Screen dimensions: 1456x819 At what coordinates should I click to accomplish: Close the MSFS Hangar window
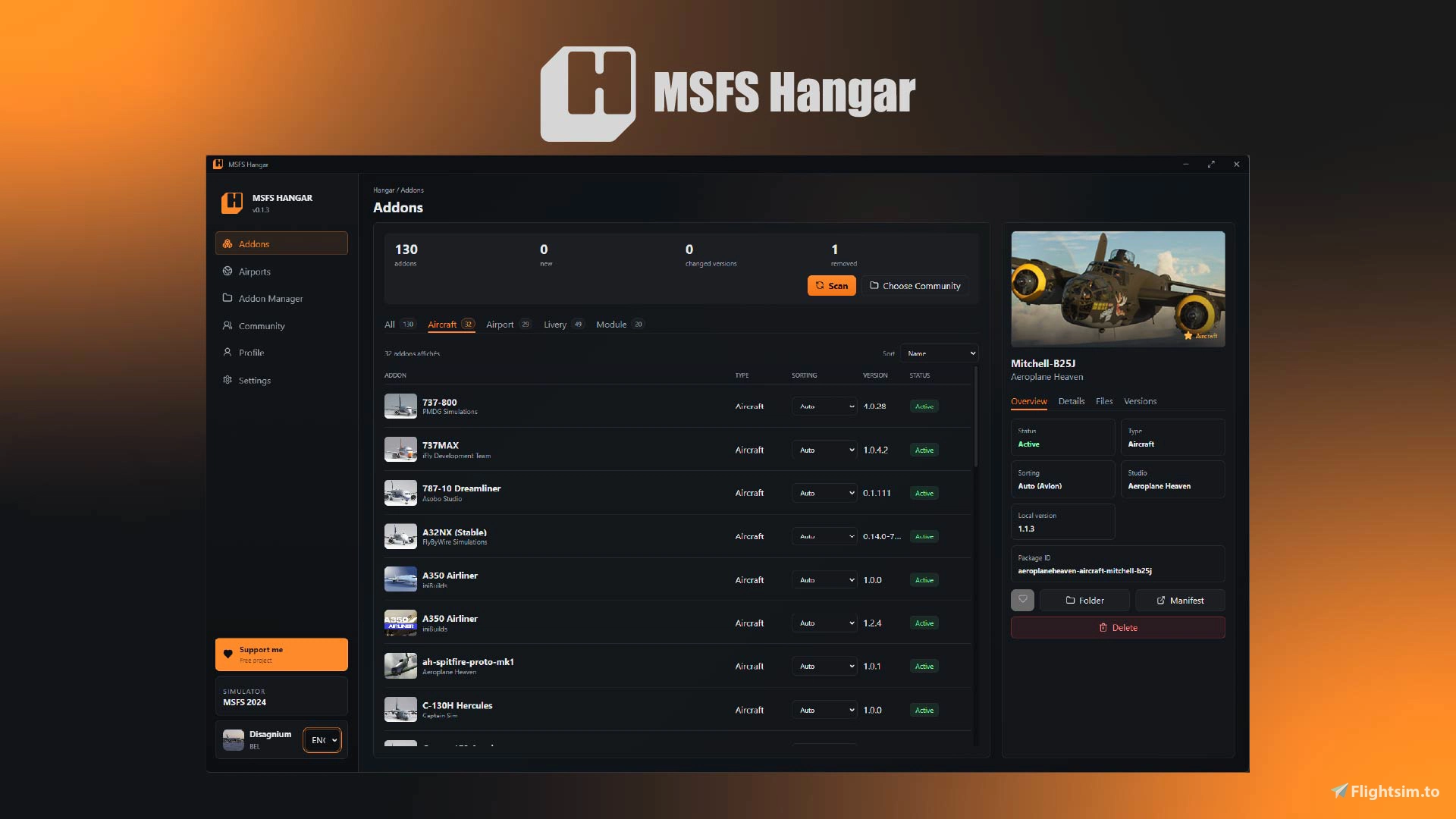(1237, 164)
